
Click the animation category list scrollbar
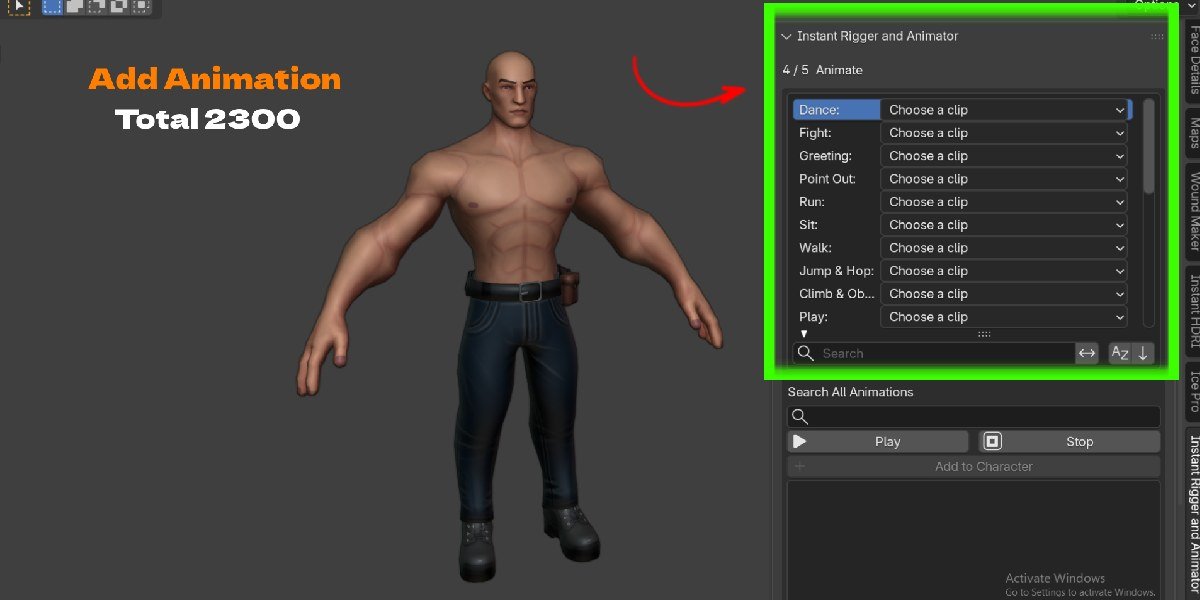(1149, 146)
